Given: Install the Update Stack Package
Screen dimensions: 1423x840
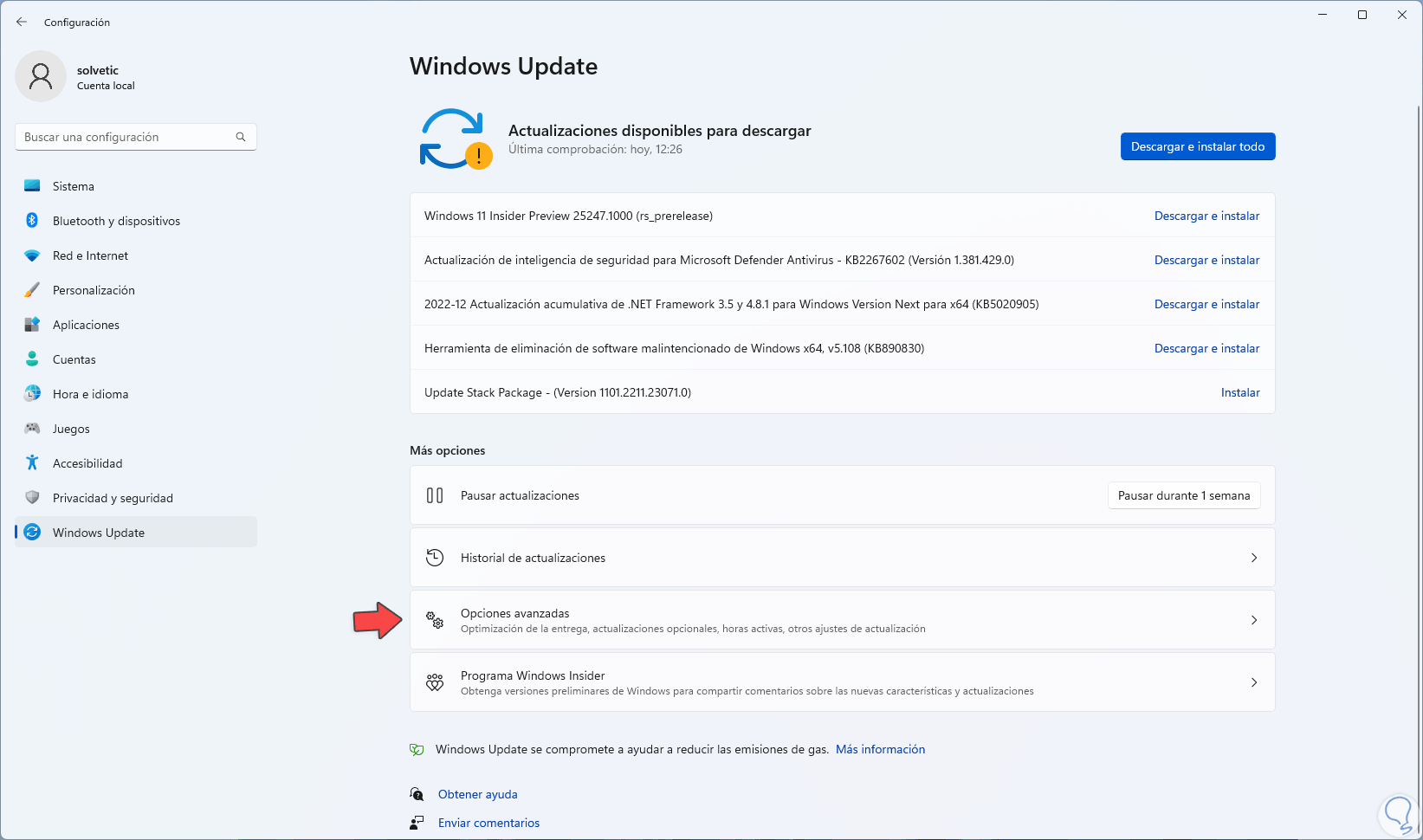Looking at the screenshot, I should click(x=1239, y=392).
